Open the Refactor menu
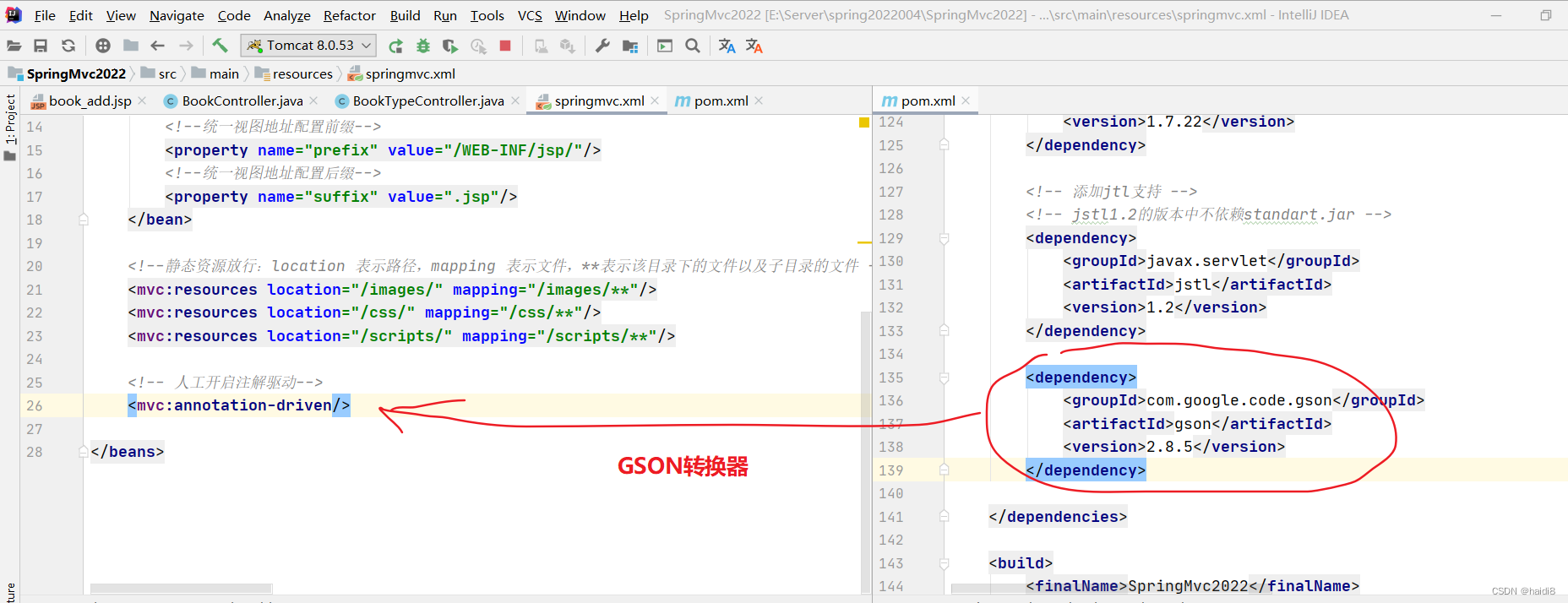1568x603 pixels. 350,15
